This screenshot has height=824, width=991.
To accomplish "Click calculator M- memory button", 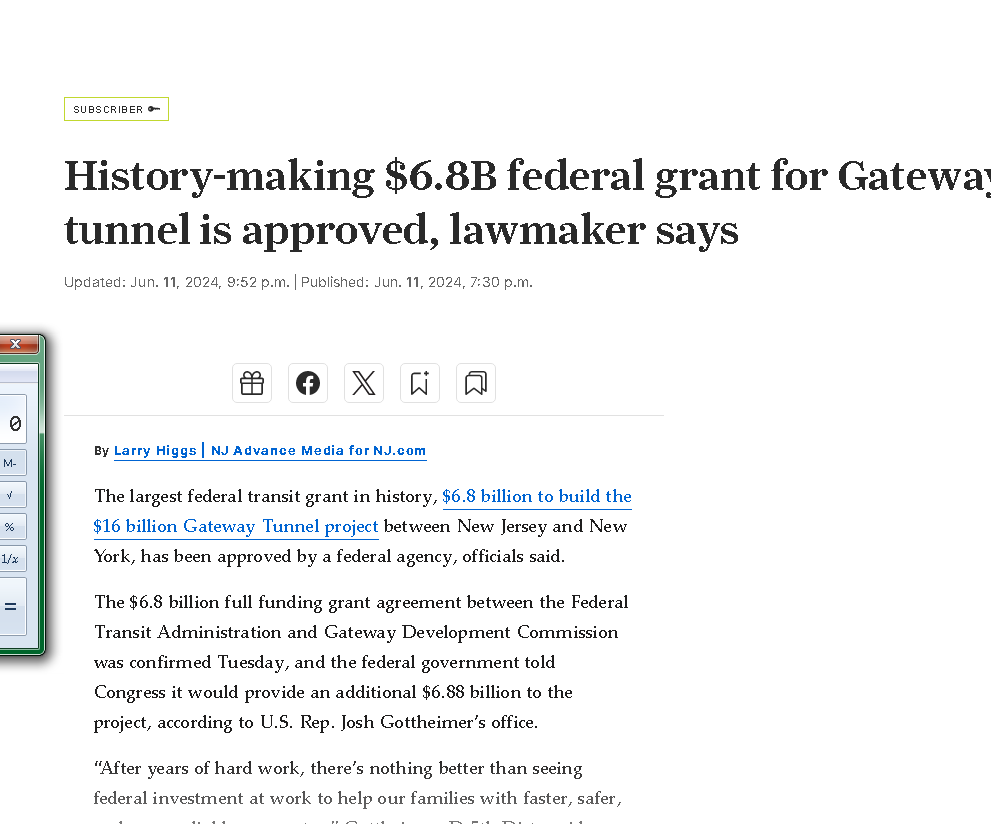I will click(x=11, y=463).
